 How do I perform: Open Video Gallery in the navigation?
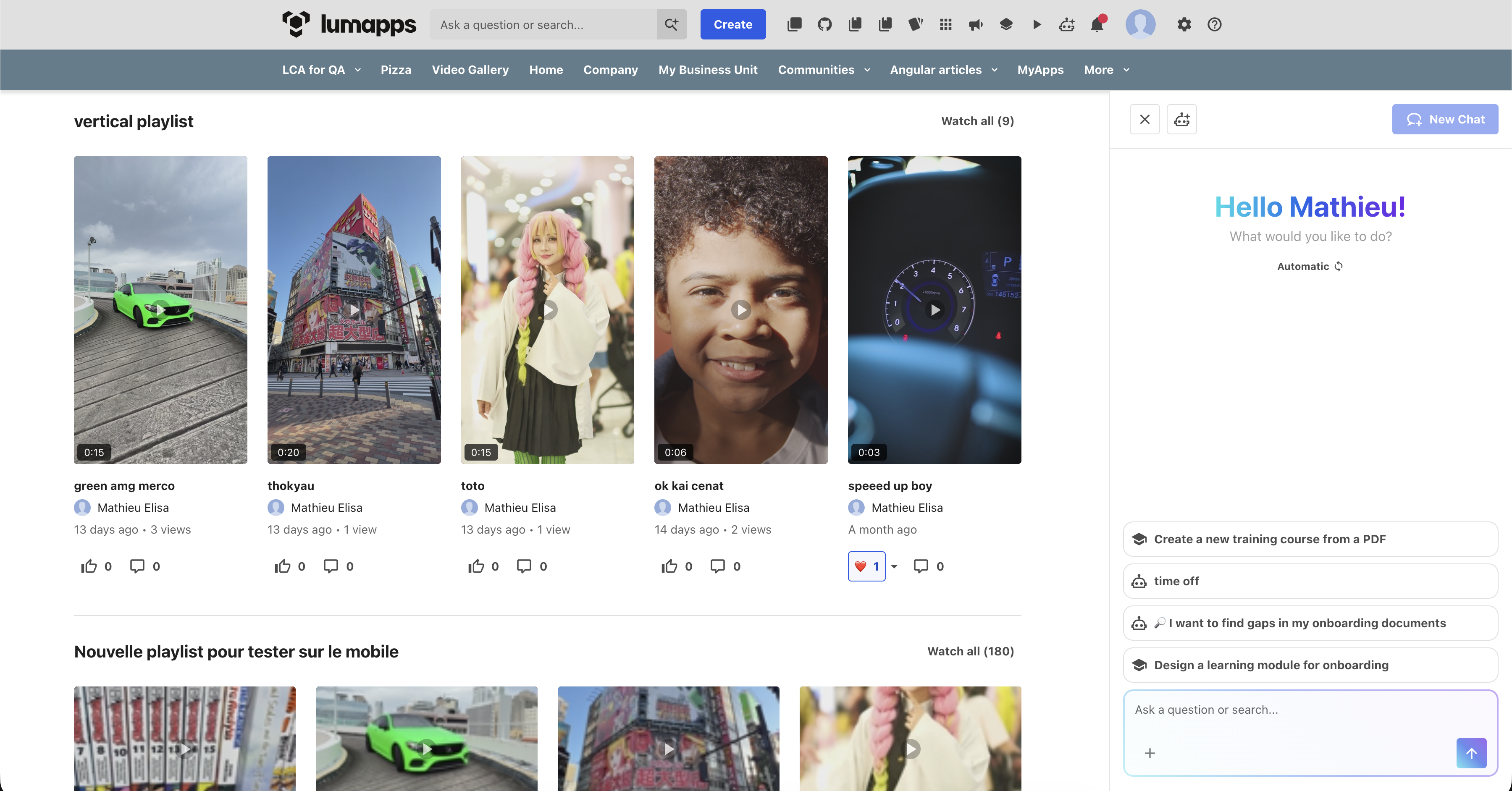tap(470, 70)
